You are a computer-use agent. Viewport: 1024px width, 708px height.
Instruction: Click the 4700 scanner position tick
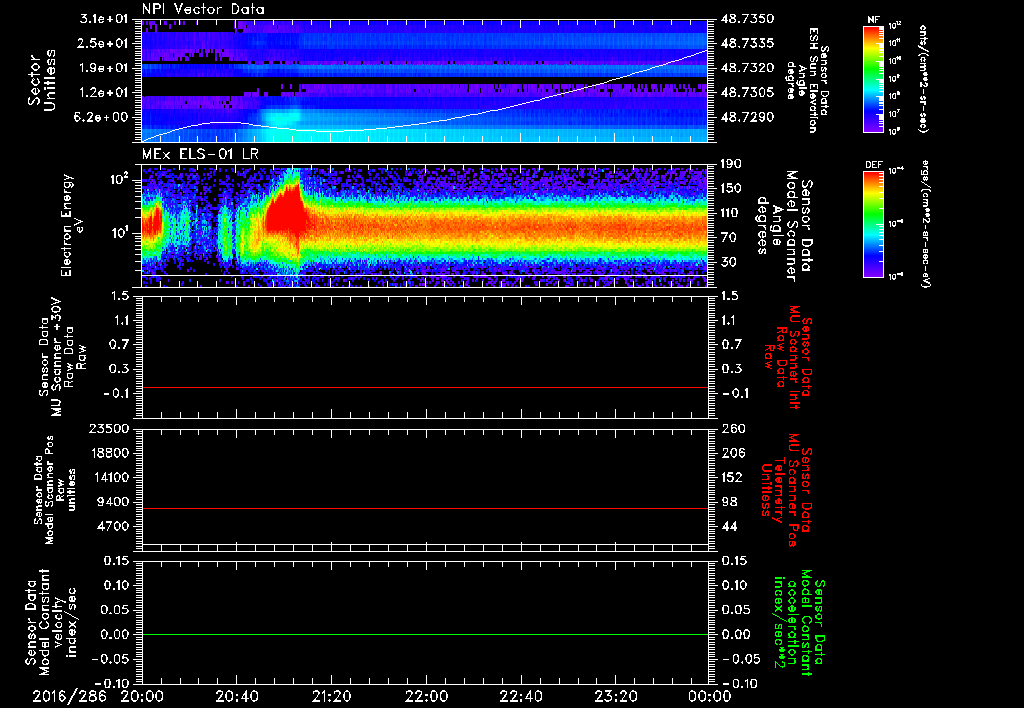[x=115, y=526]
